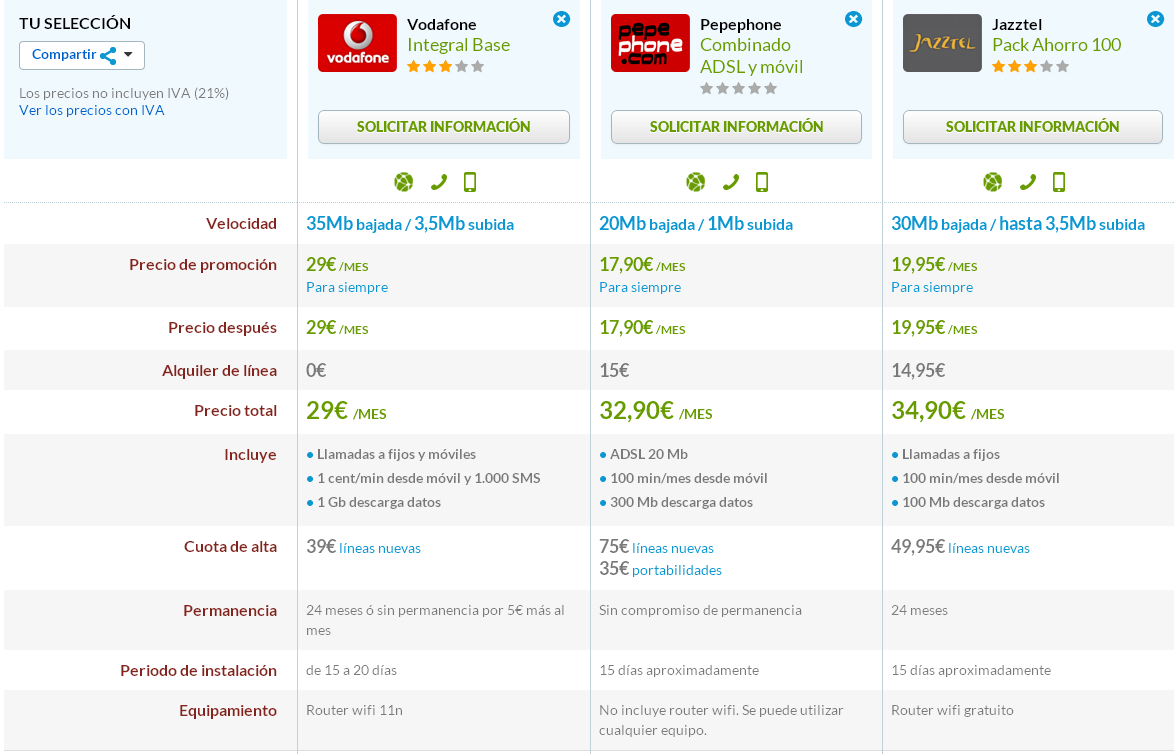Click Vodafone's landline phone icon
Screen dimensions: 1174x754
point(439,182)
